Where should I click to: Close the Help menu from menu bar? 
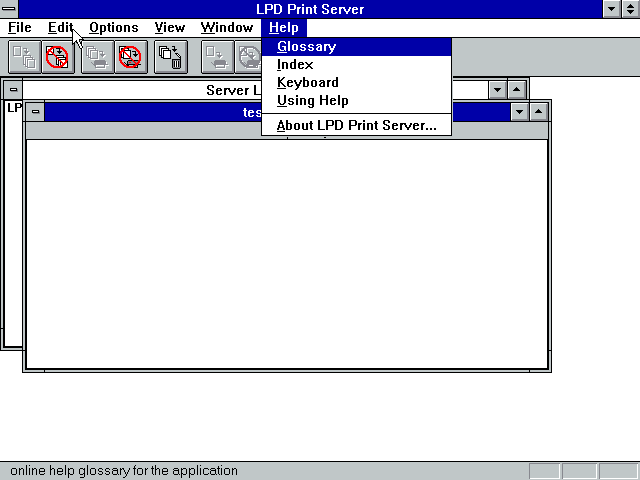click(x=284, y=28)
